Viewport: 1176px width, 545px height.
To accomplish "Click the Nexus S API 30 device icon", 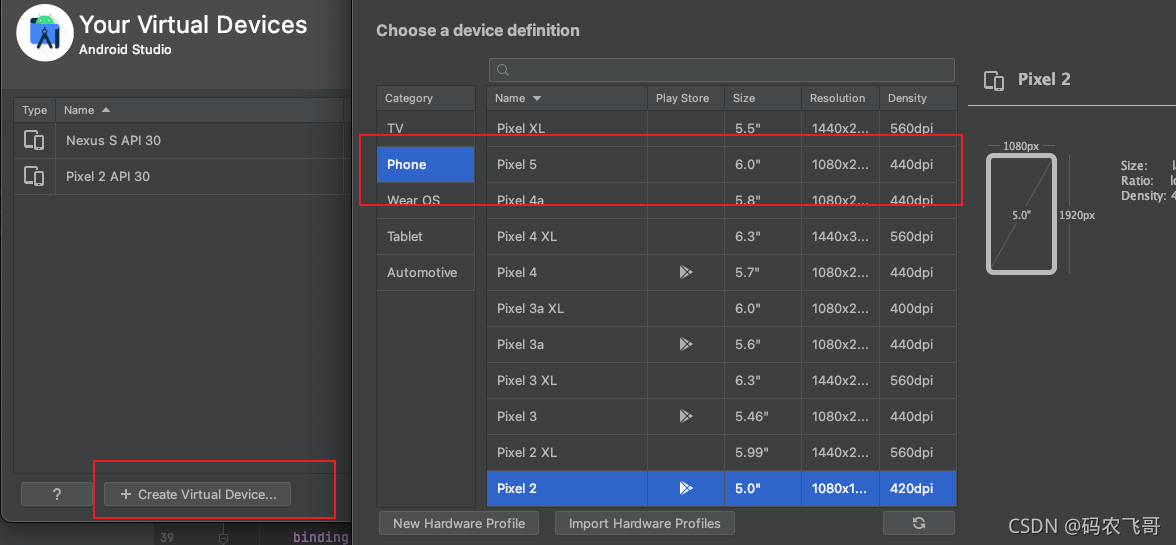I will [34, 140].
